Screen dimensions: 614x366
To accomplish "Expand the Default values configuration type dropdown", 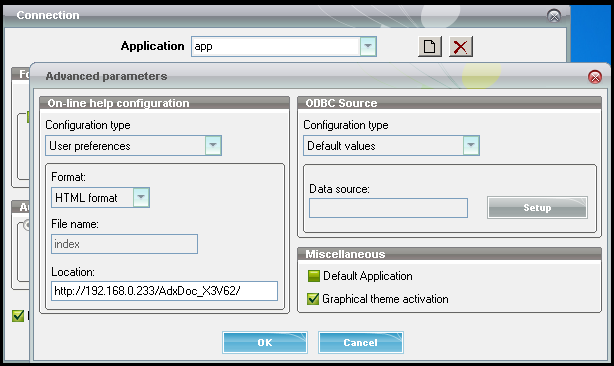I will pos(471,145).
